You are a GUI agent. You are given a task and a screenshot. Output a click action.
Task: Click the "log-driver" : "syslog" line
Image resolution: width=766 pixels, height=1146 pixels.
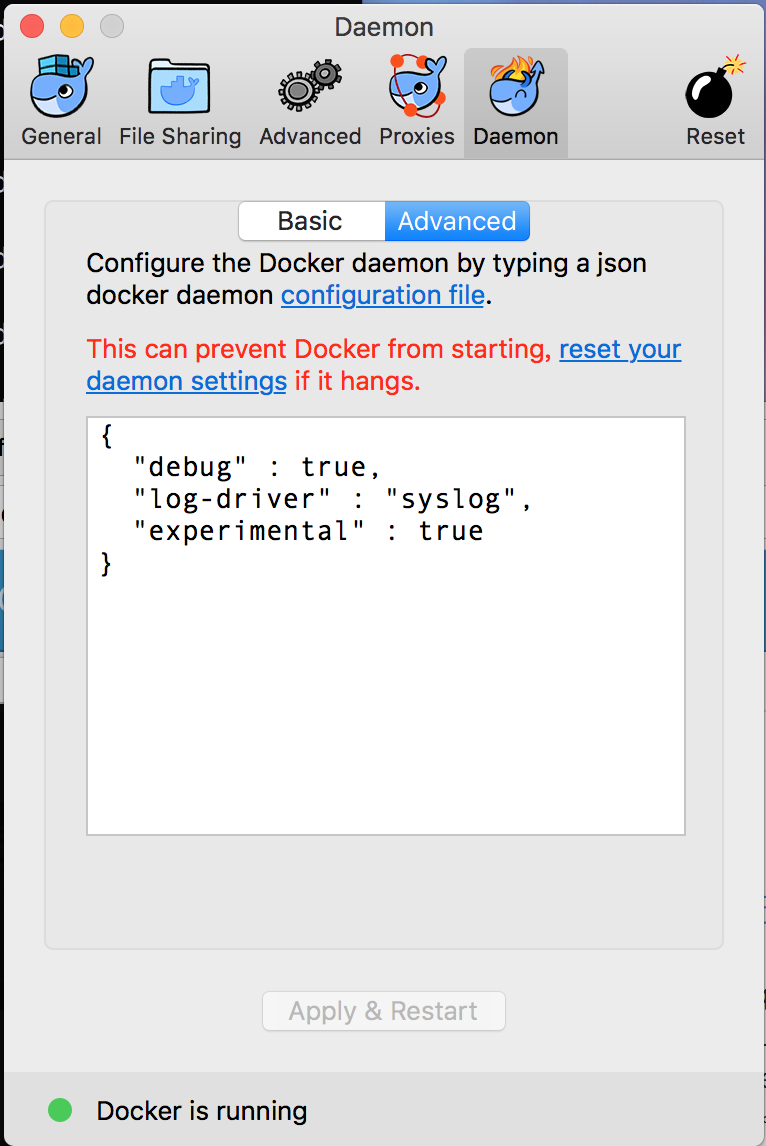(x=333, y=499)
